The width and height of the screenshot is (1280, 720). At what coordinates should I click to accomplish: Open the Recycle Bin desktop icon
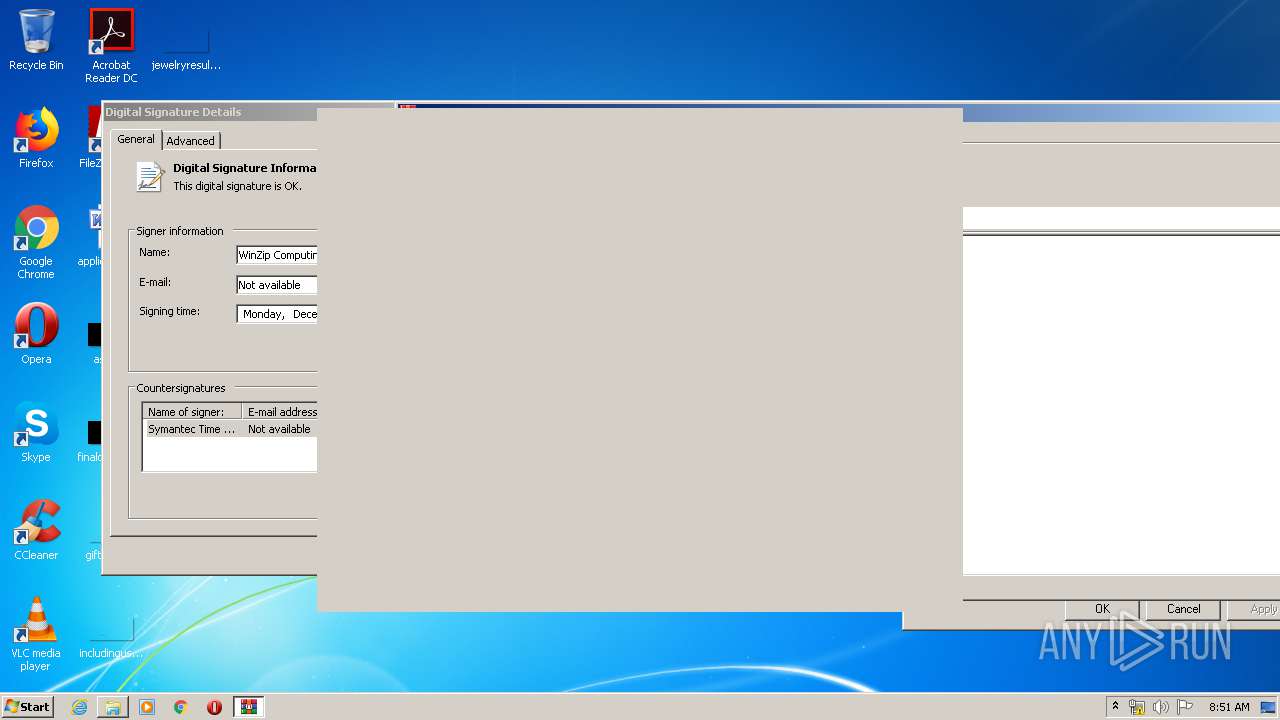tap(36, 40)
